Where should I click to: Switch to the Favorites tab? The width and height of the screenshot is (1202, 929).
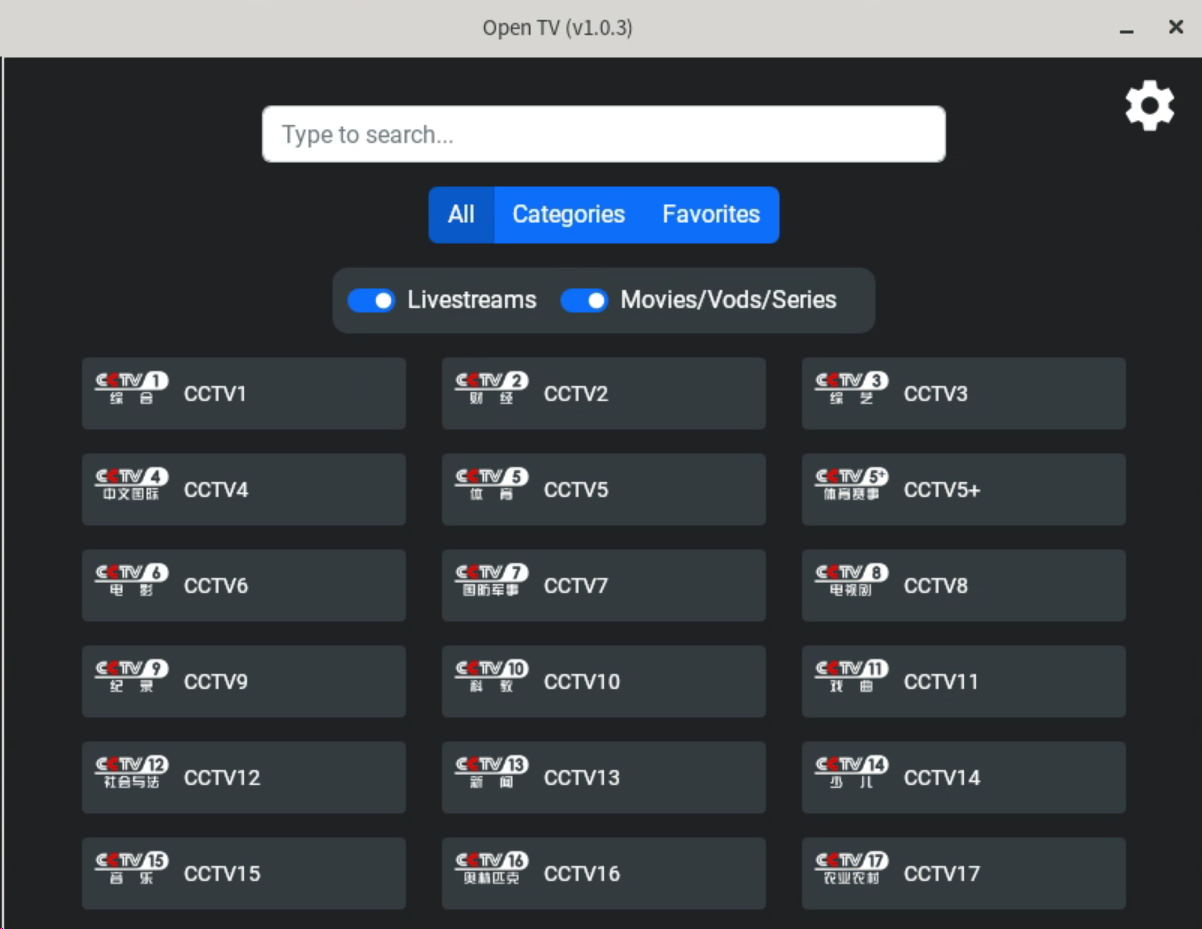711,214
